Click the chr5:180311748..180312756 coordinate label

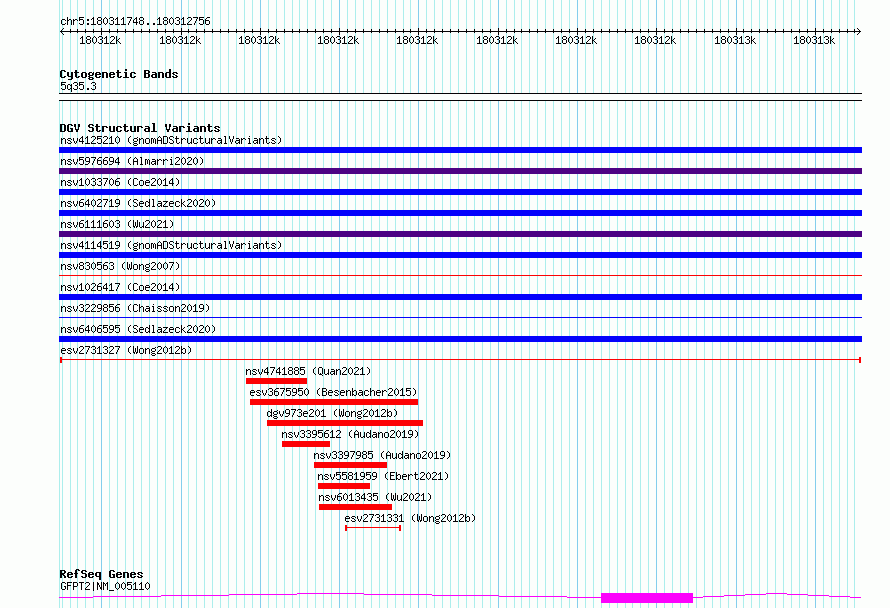tap(135, 22)
